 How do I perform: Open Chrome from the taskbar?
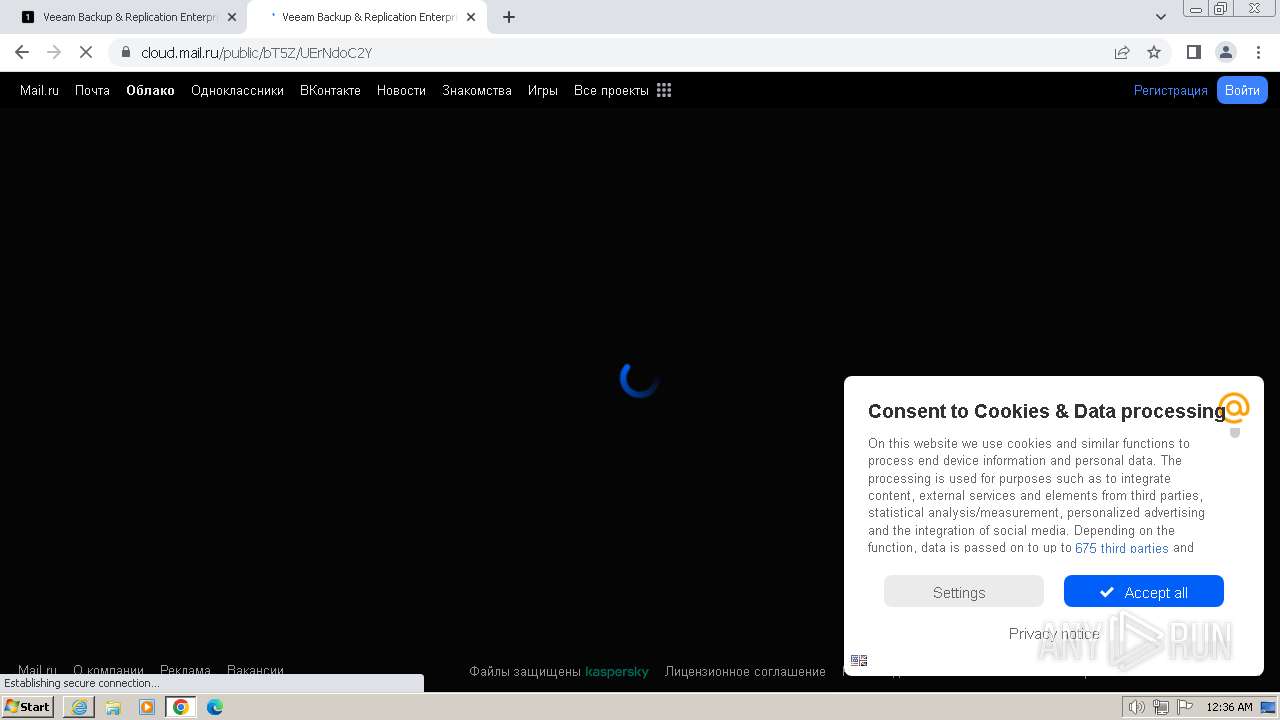coord(181,707)
